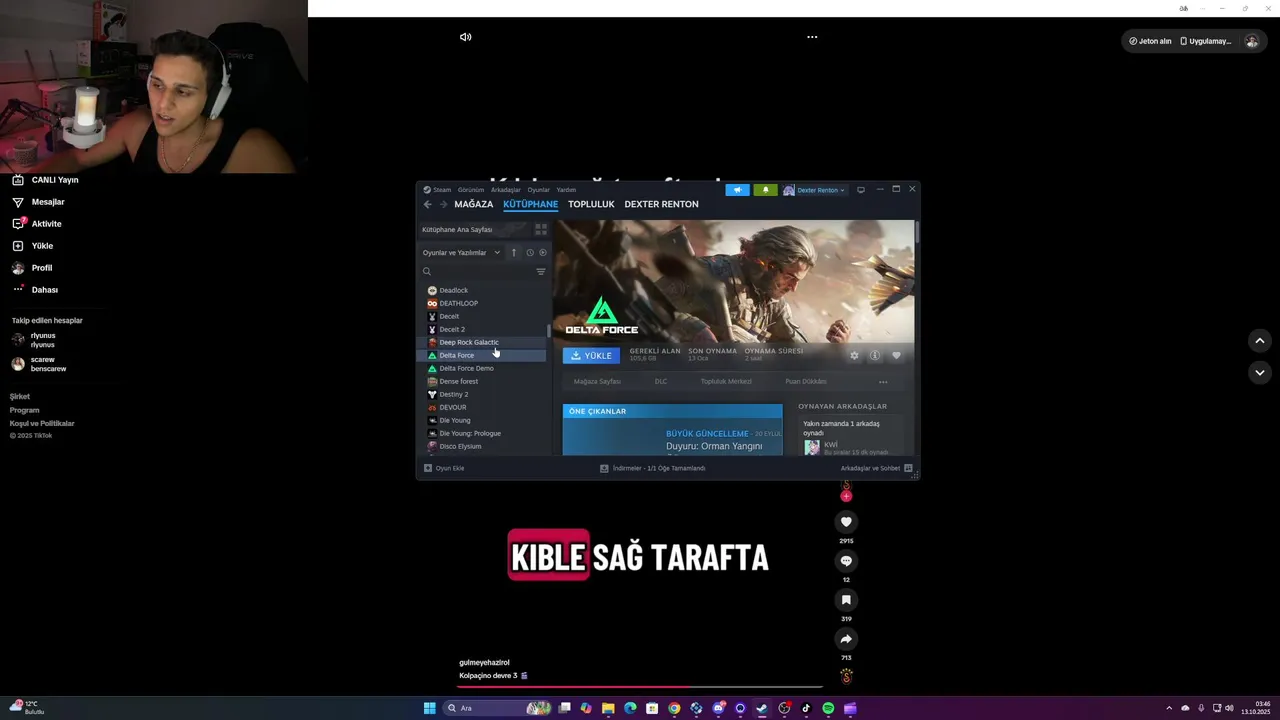Screen dimensions: 1280x720
Task: Open the Arkadaşlar menu
Action: click(x=506, y=190)
